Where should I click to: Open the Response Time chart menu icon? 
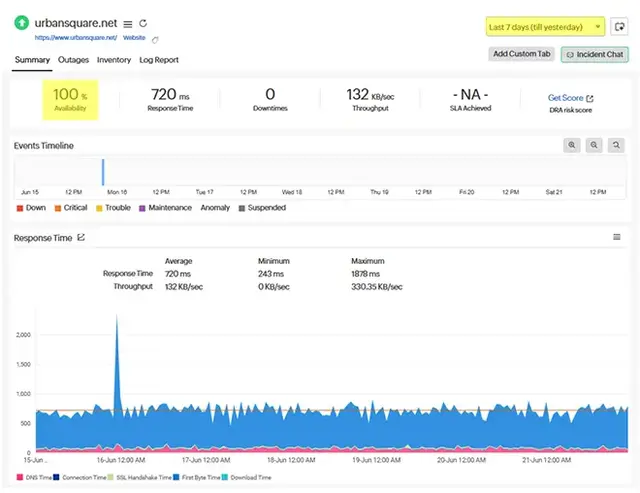[x=617, y=237]
